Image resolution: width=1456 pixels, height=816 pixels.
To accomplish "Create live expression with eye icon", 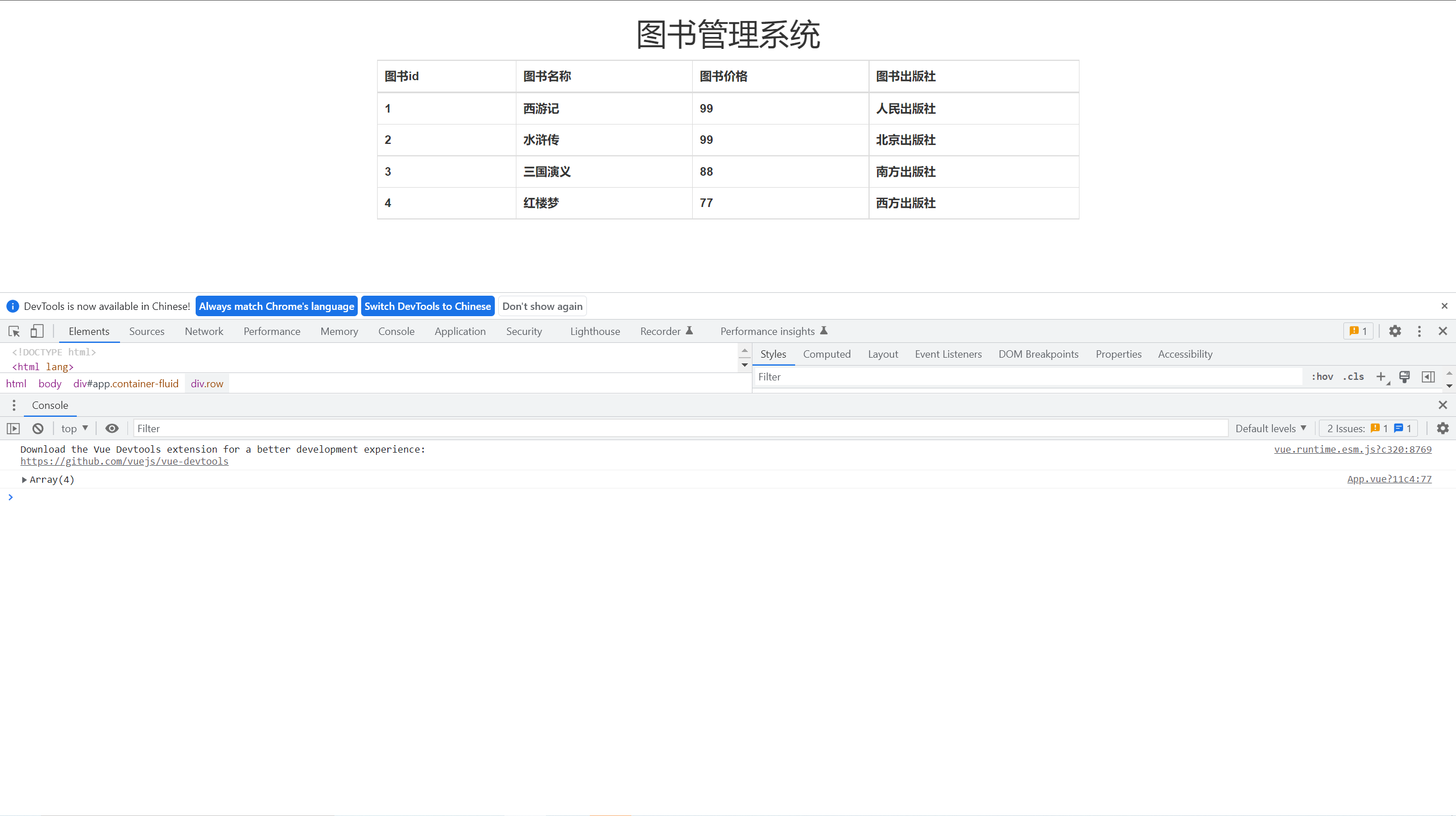I will (x=112, y=428).
